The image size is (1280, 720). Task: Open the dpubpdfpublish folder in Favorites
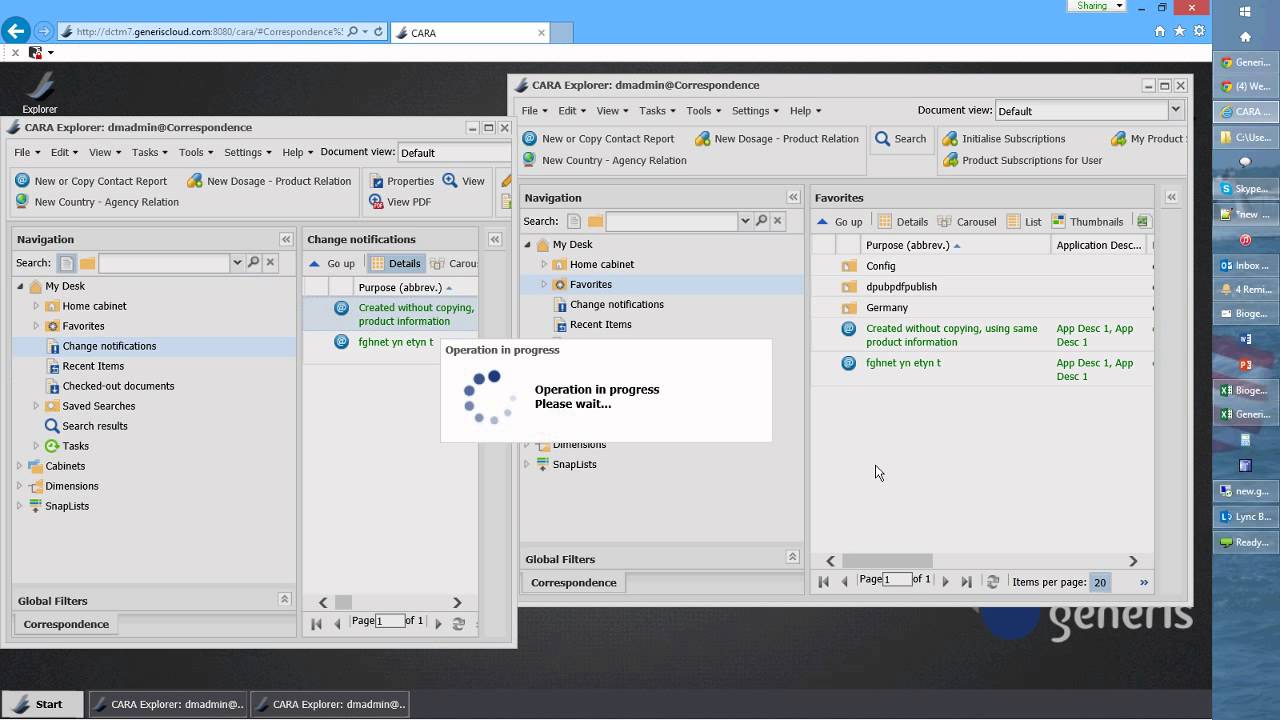pos(901,287)
